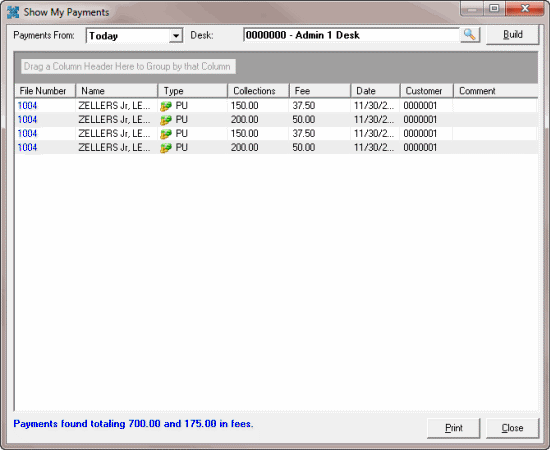The width and height of the screenshot is (550, 450).
Task: Click the PU payment icon in first row
Action: [166, 106]
